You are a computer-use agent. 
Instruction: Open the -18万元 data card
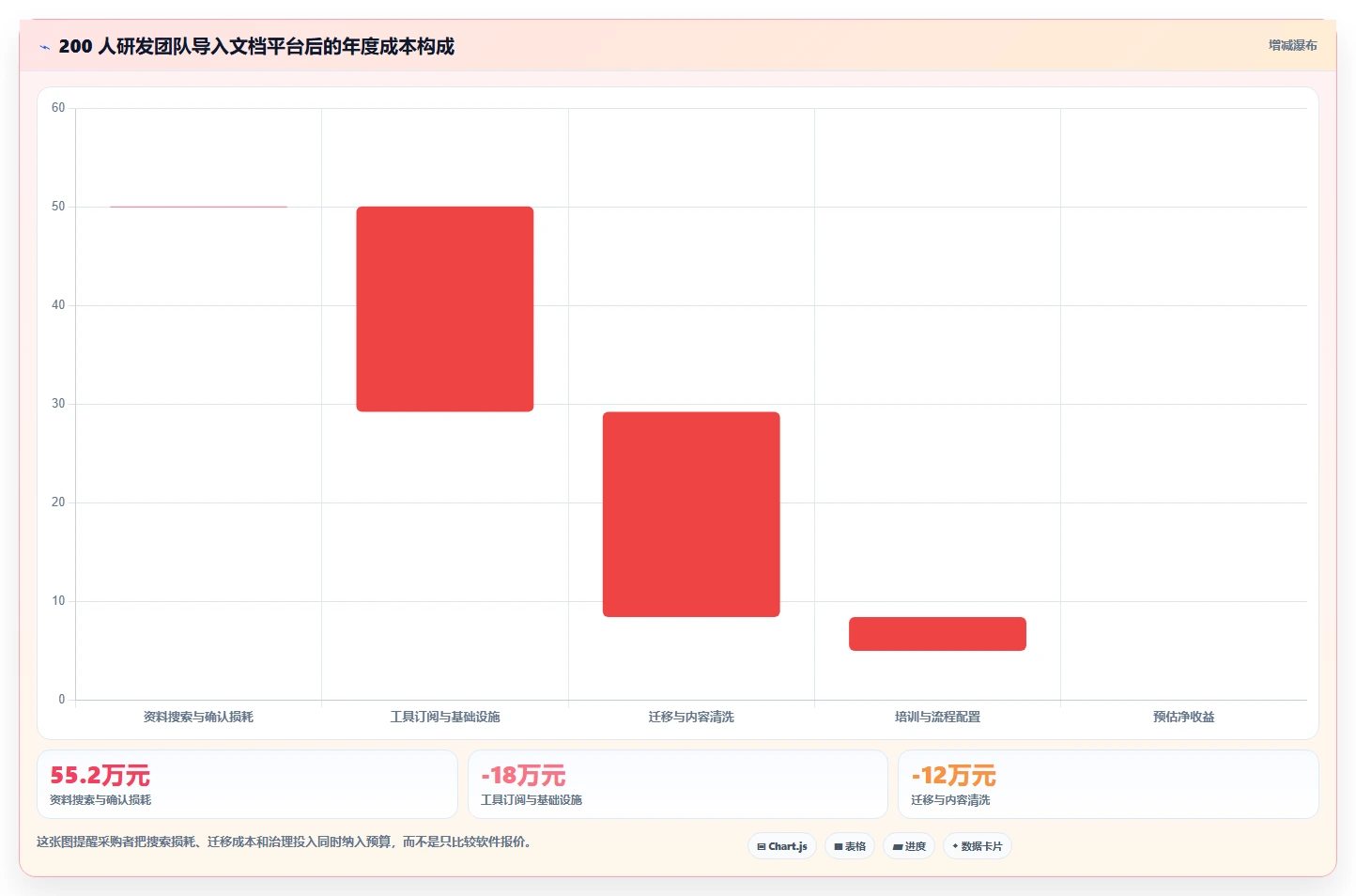(678, 784)
